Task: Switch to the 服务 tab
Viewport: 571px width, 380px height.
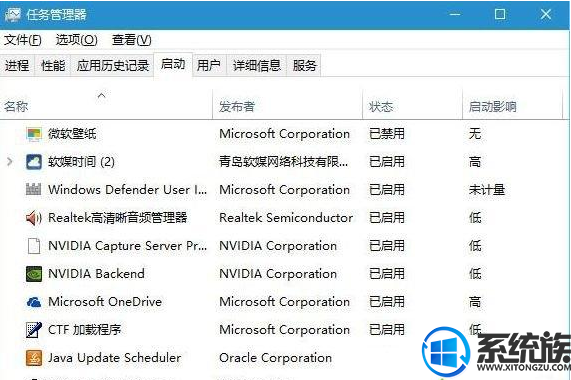Action: 304,66
